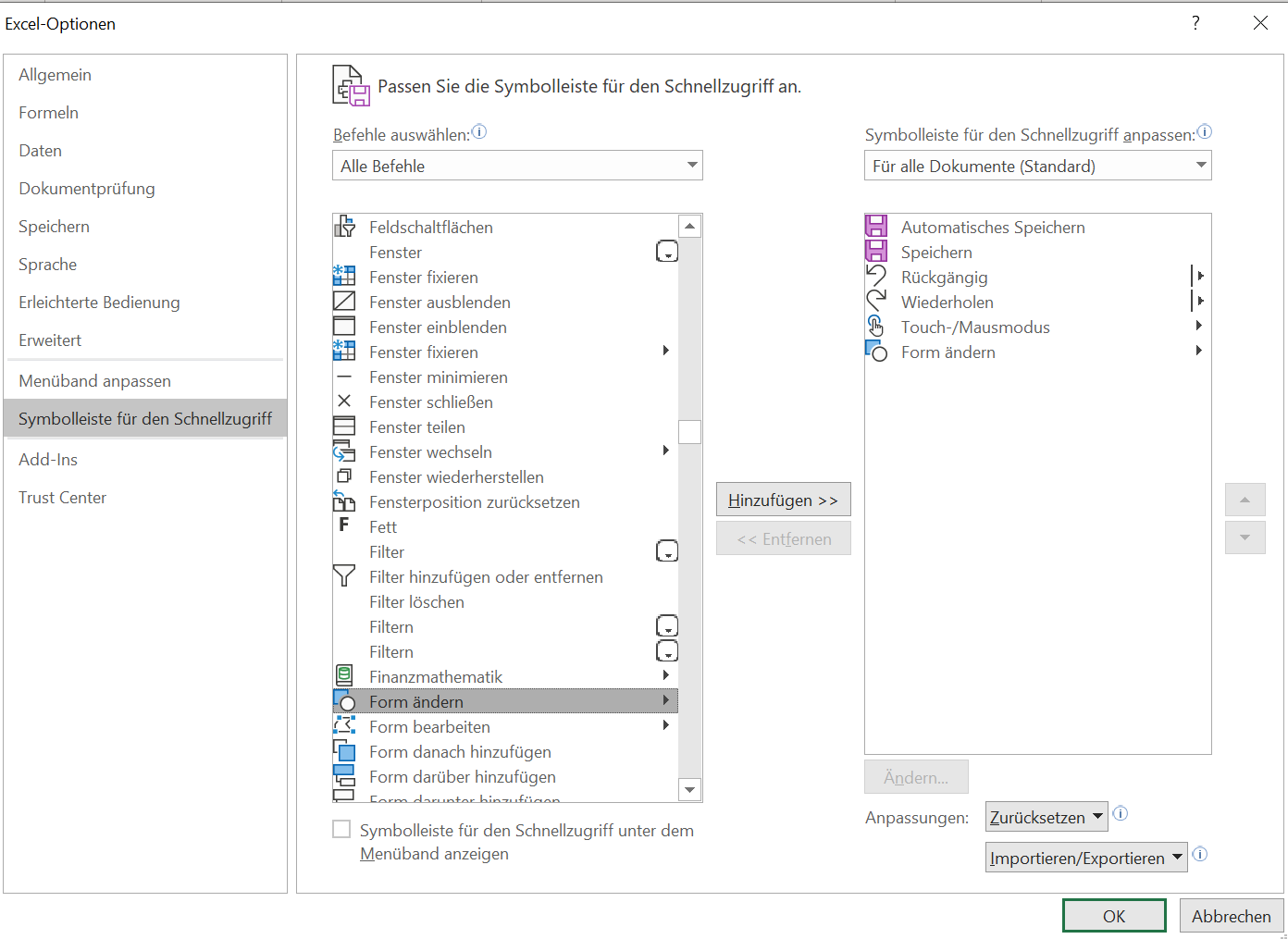Click the Form ändern icon in right list
1288x939 pixels.
[876, 352]
